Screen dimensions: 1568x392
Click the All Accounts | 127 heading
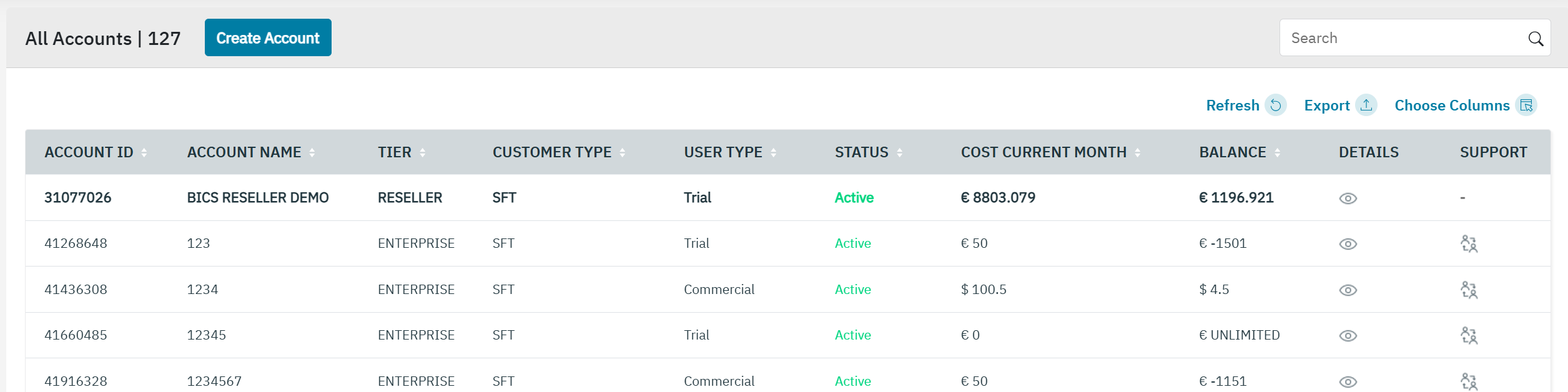[103, 39]
